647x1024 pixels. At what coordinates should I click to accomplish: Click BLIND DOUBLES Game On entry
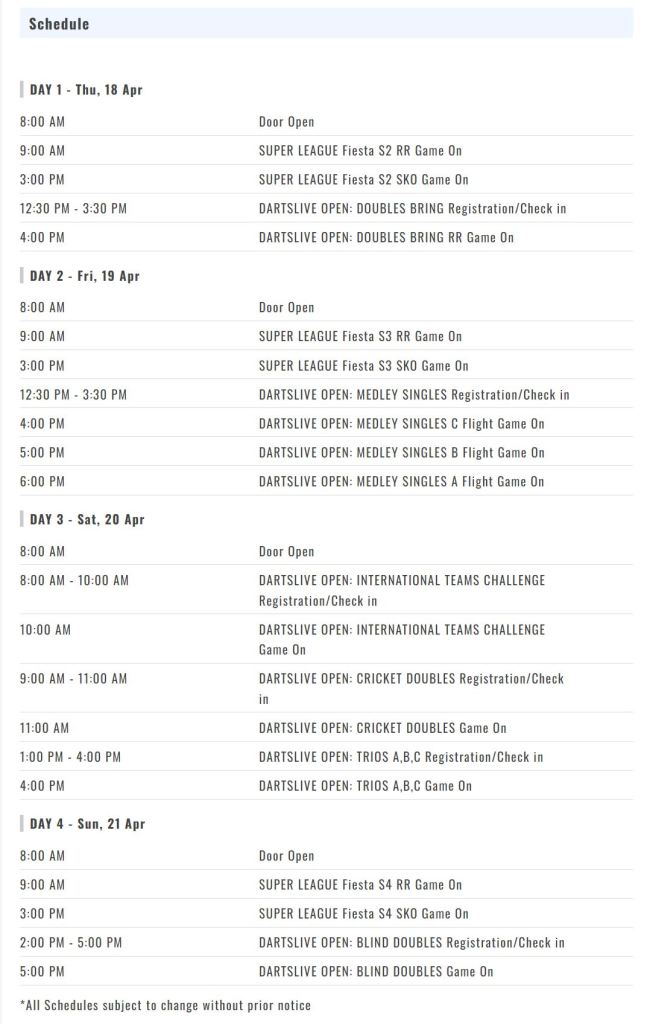click(x=376, y=972)
